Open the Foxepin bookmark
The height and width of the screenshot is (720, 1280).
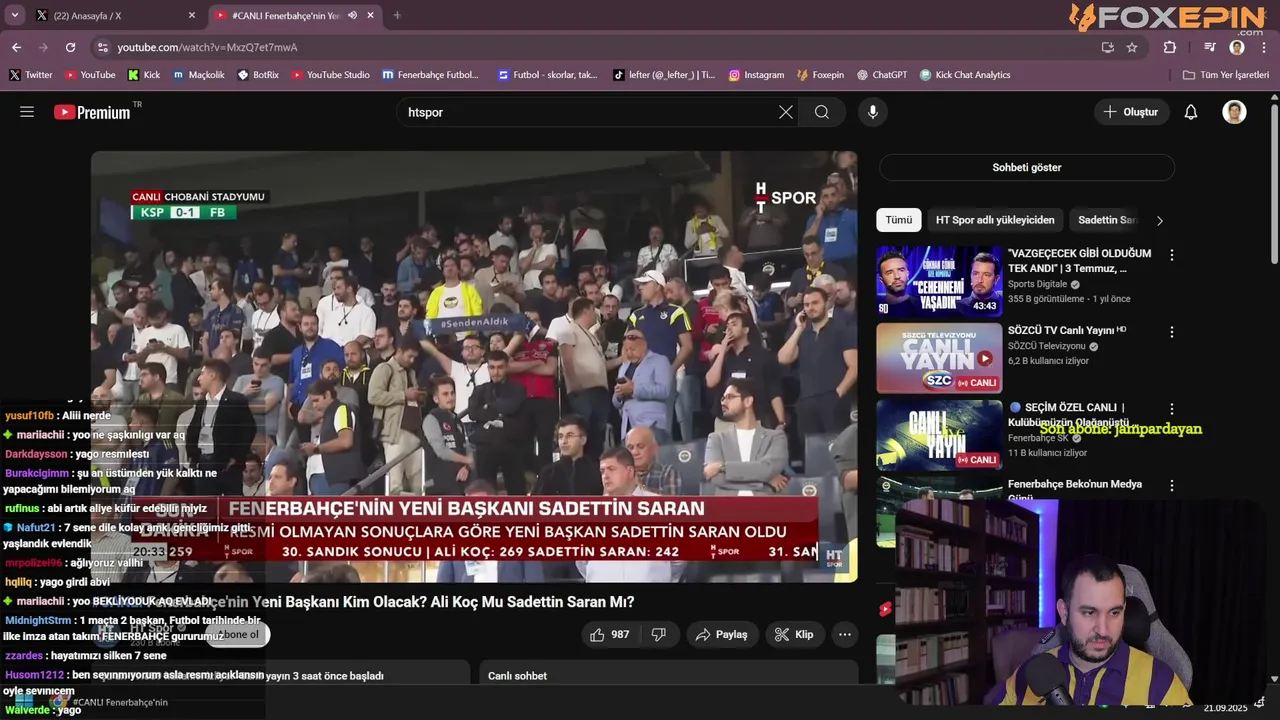tap(820, 75)
